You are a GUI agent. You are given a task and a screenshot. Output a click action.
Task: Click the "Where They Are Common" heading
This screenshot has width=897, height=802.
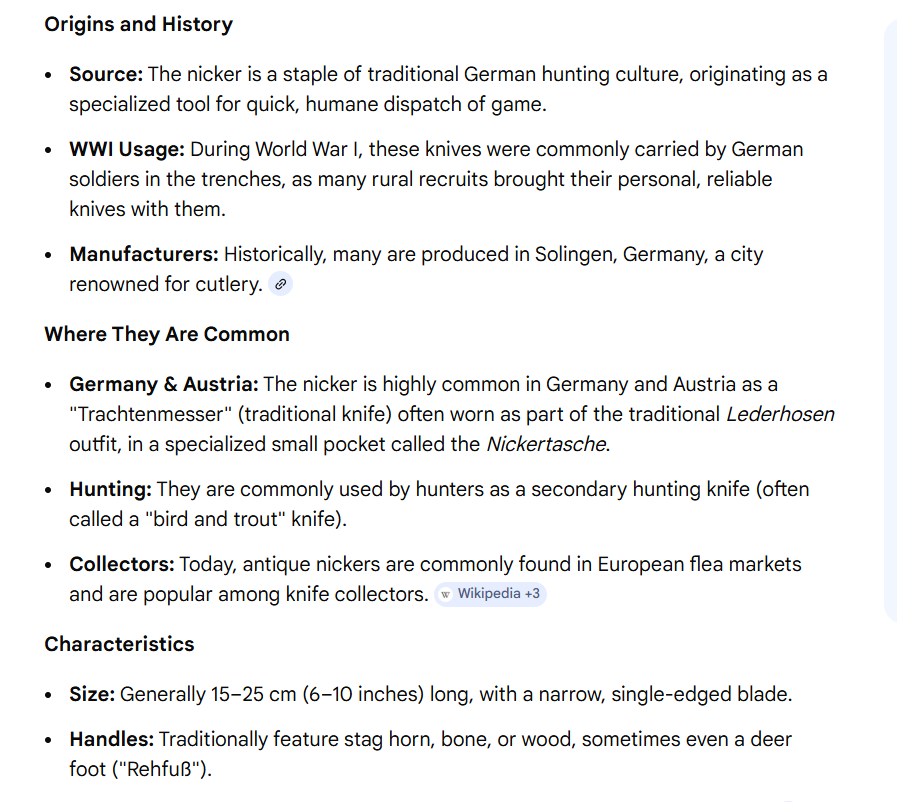[167, 334]
